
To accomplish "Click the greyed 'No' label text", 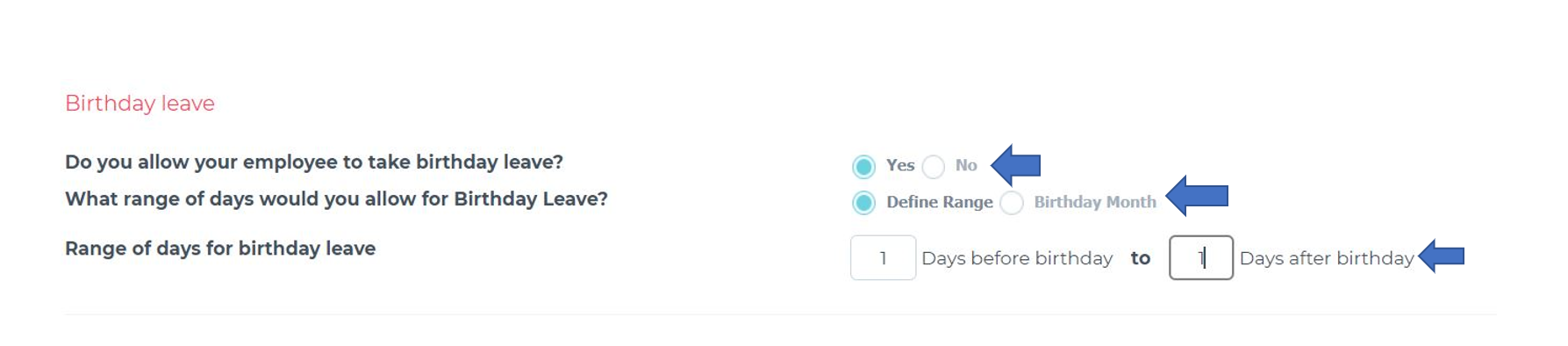I will 966,165.
